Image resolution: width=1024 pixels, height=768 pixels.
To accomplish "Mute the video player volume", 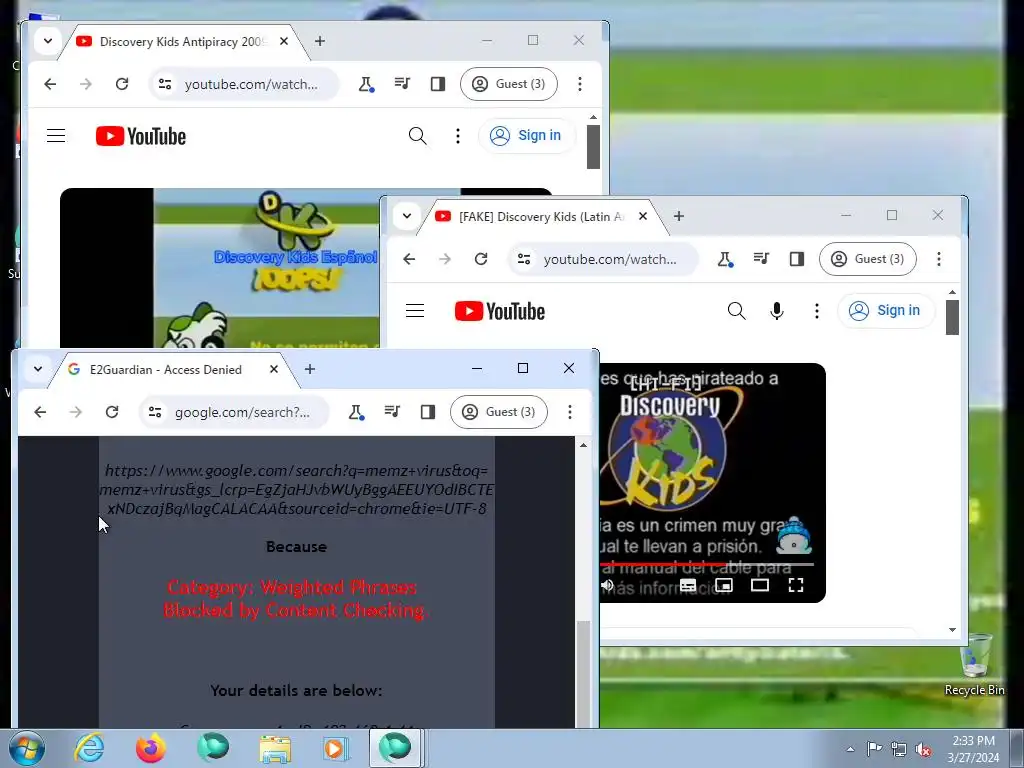I will [607, 585].
